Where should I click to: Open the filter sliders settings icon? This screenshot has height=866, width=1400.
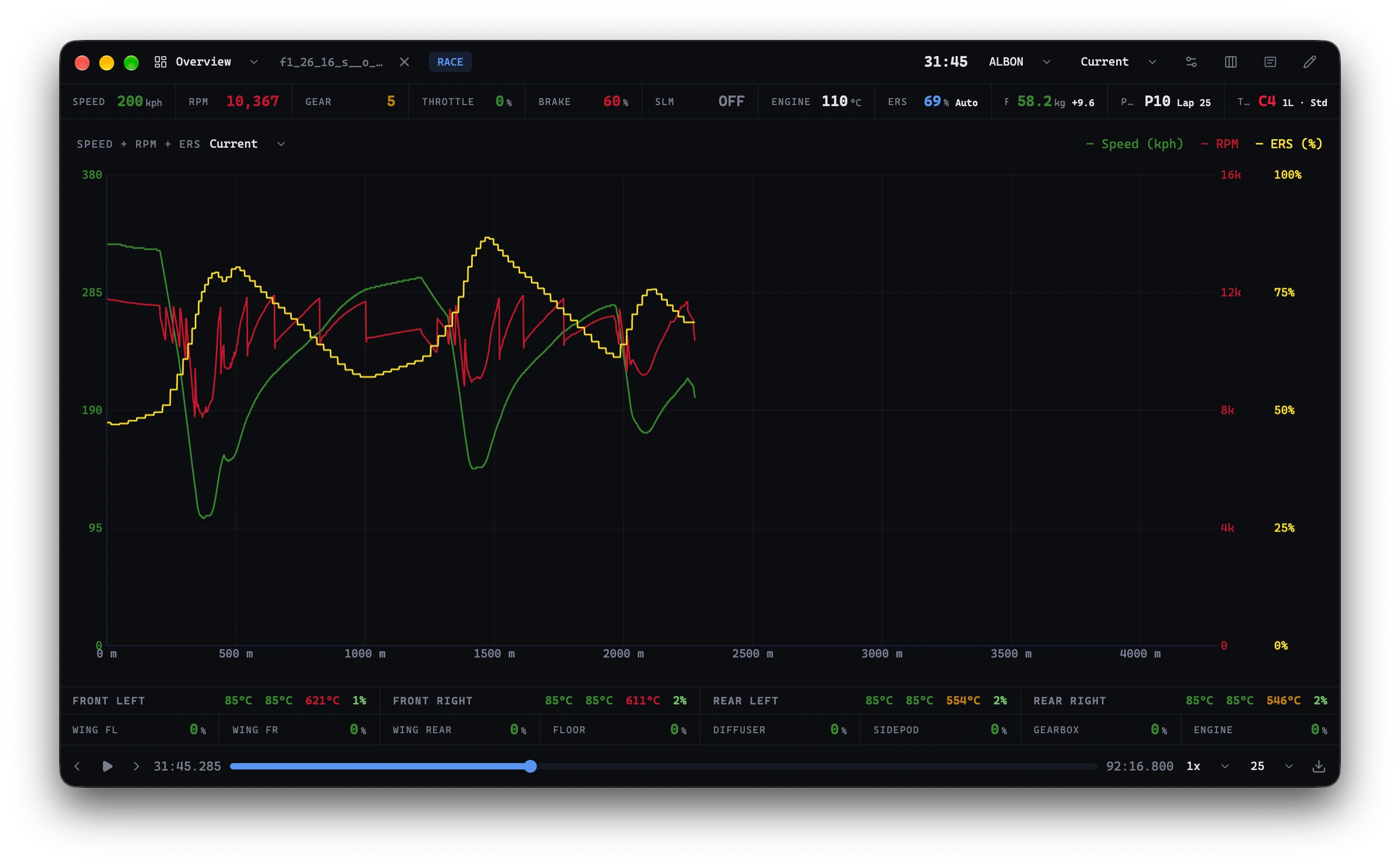(x=1191, y=62)
